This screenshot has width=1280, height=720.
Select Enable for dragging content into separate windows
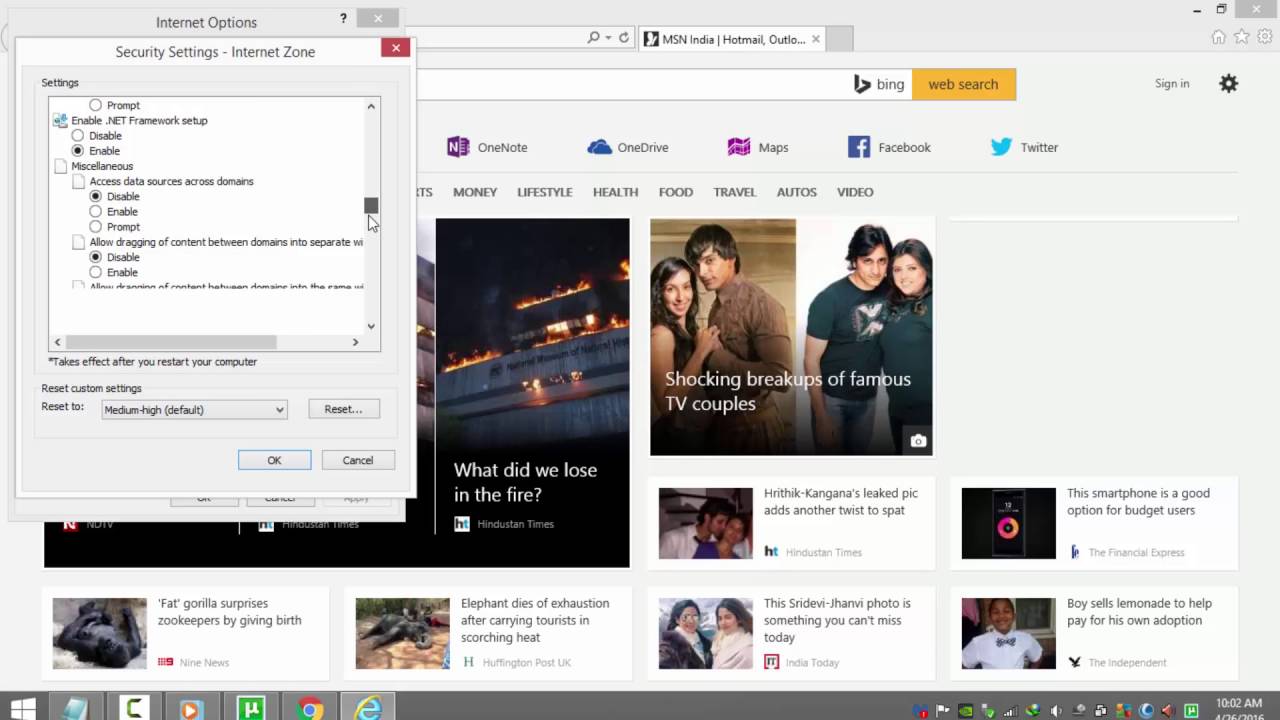tap(96, 272)
